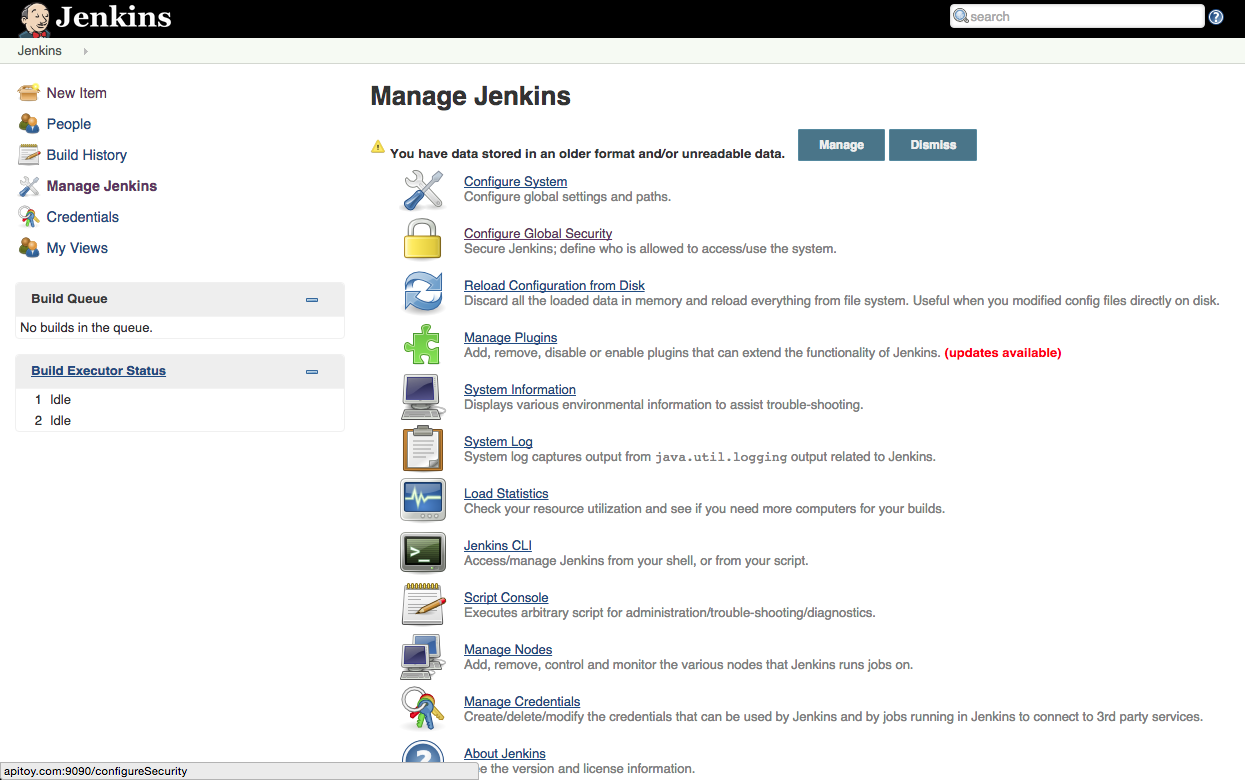Open Reload Configuration from Disk link
Screen dimensions: 1245x780
tap(555, 285)
